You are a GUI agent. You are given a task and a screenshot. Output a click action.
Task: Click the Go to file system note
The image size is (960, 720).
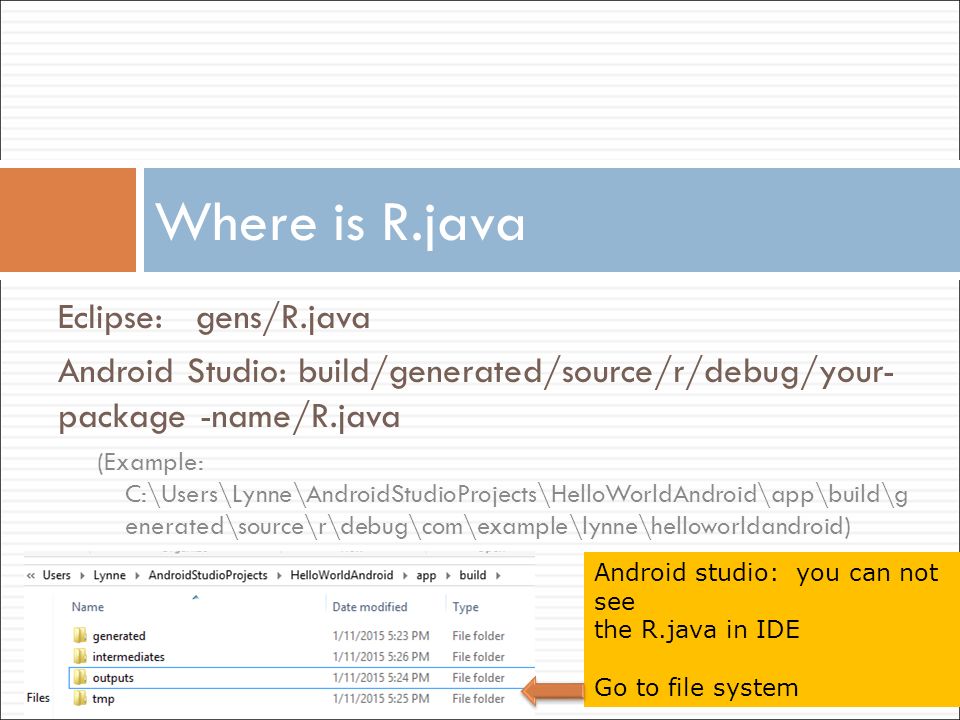pos(696,688)
